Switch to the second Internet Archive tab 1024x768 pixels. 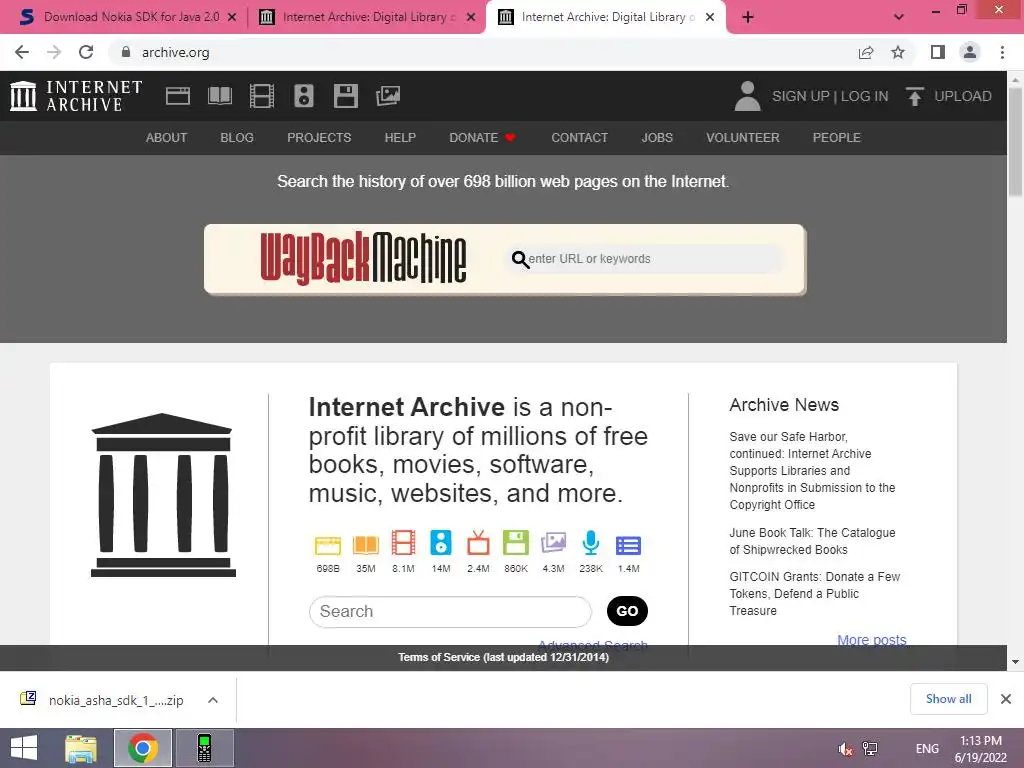pyautogui.click(x=366, y=17)
